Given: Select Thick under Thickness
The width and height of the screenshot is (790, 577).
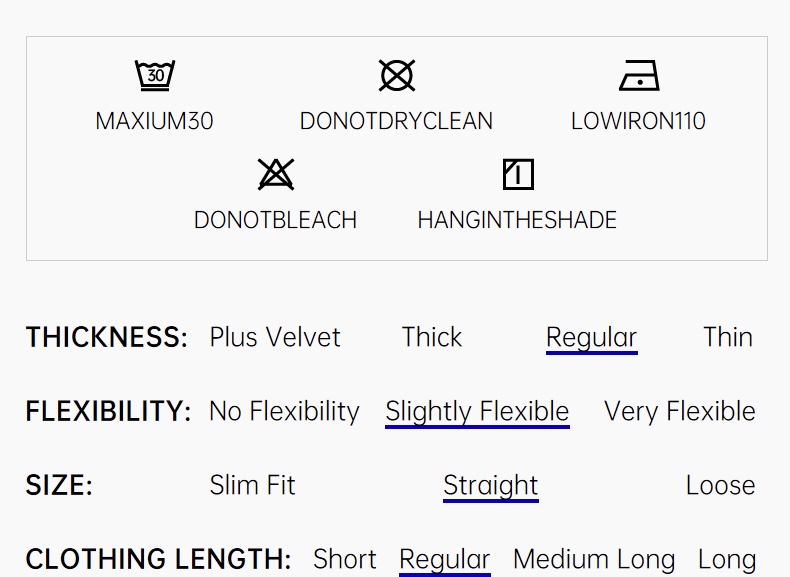Looking at the screenshot, I should [432, 337].
